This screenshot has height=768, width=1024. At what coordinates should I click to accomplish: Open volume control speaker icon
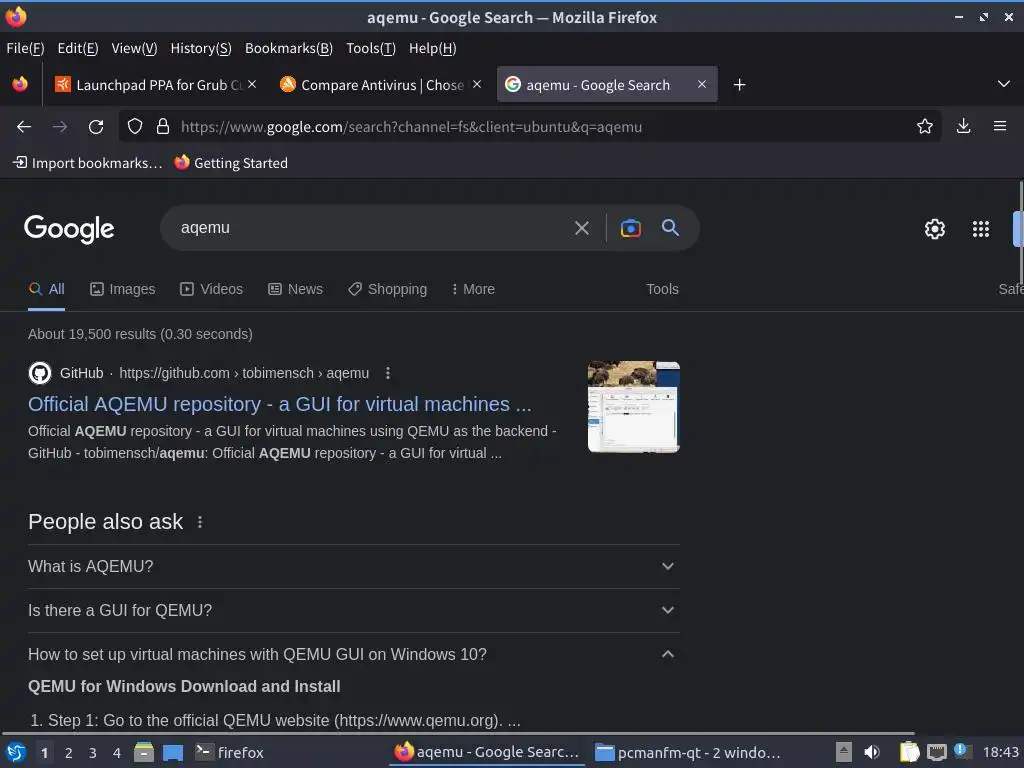[x=872, y=752]
